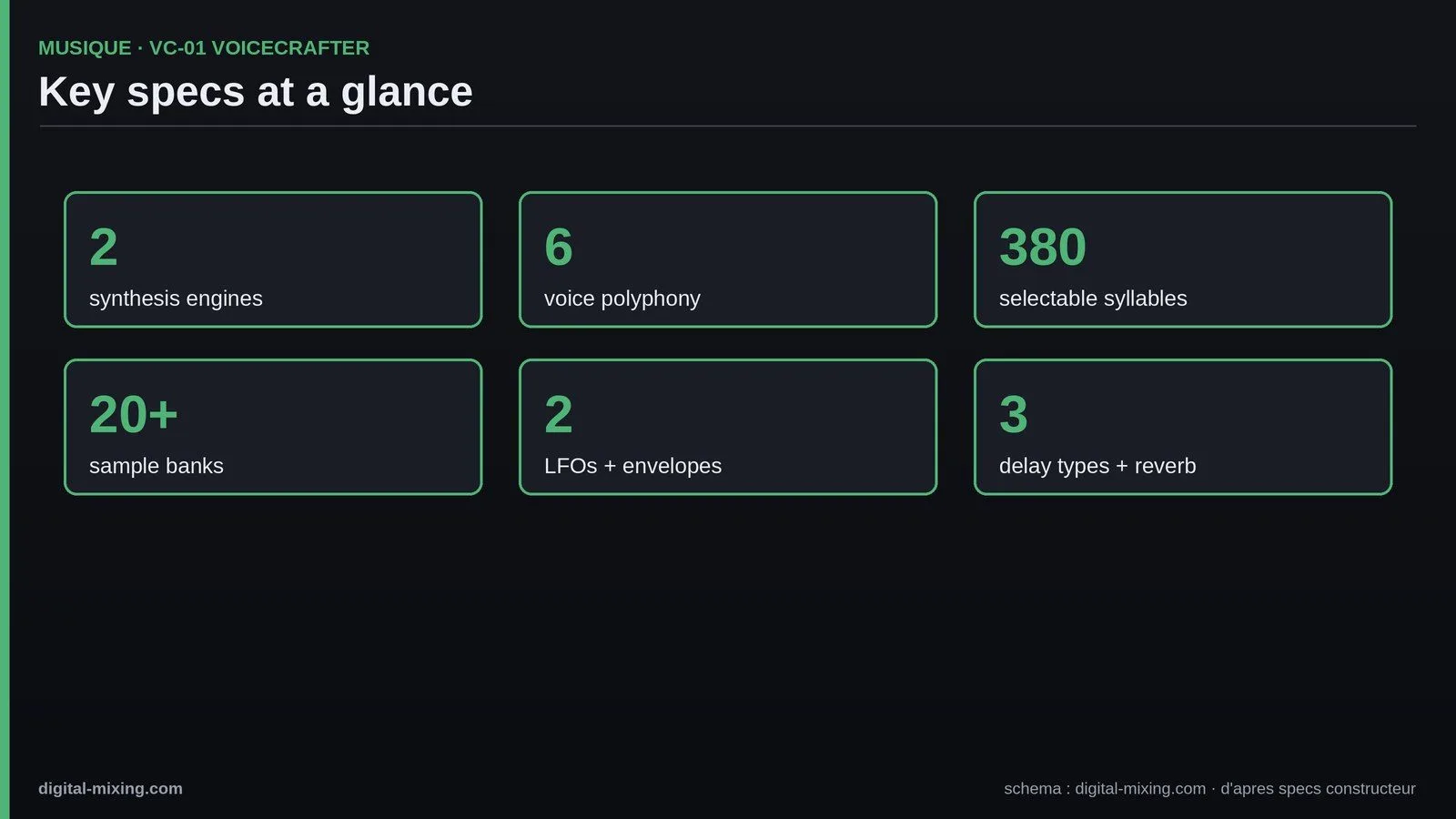Click the 20+ figure

[134, 414]
